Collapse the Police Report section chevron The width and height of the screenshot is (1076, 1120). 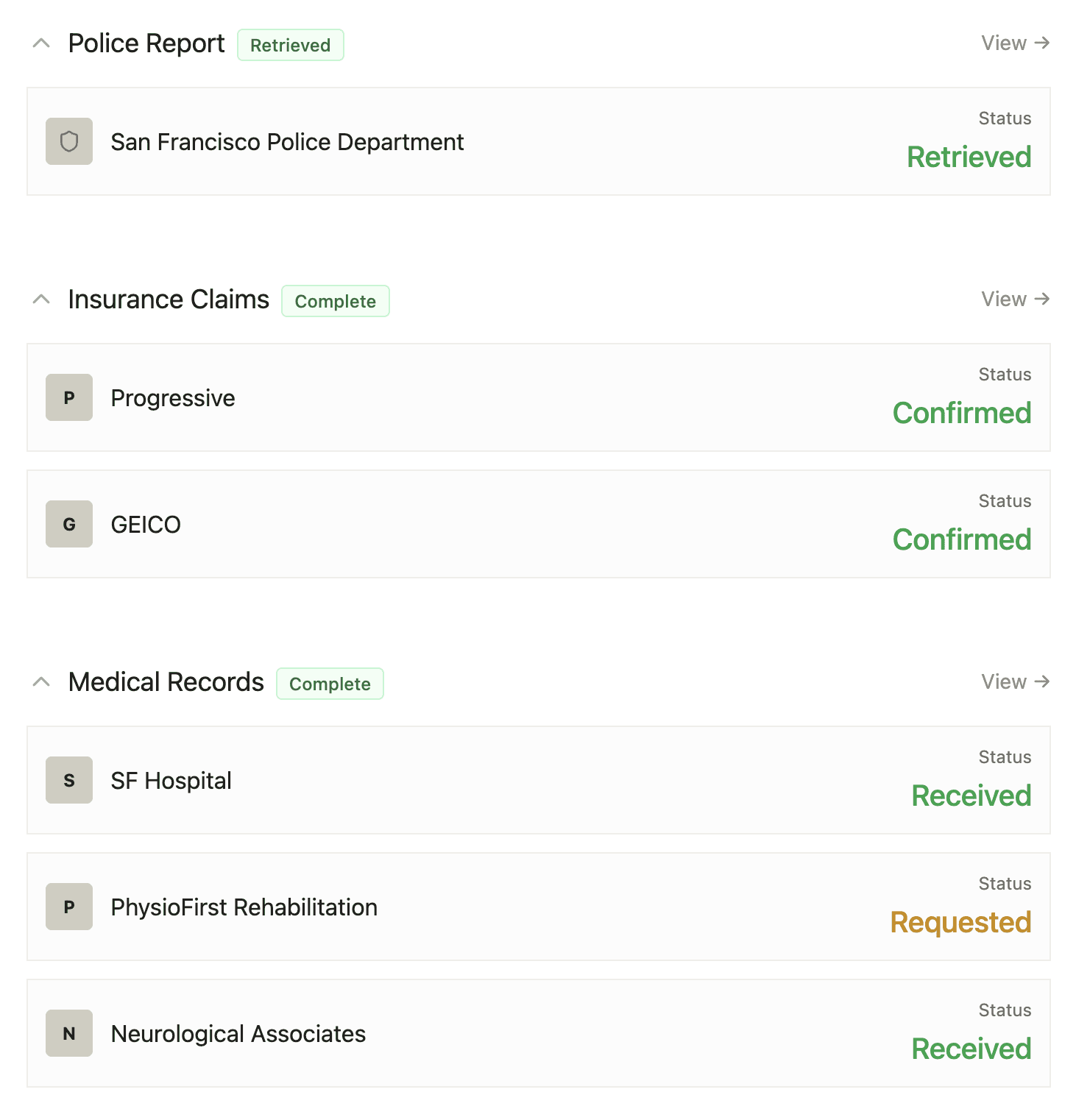pos(42,43)
